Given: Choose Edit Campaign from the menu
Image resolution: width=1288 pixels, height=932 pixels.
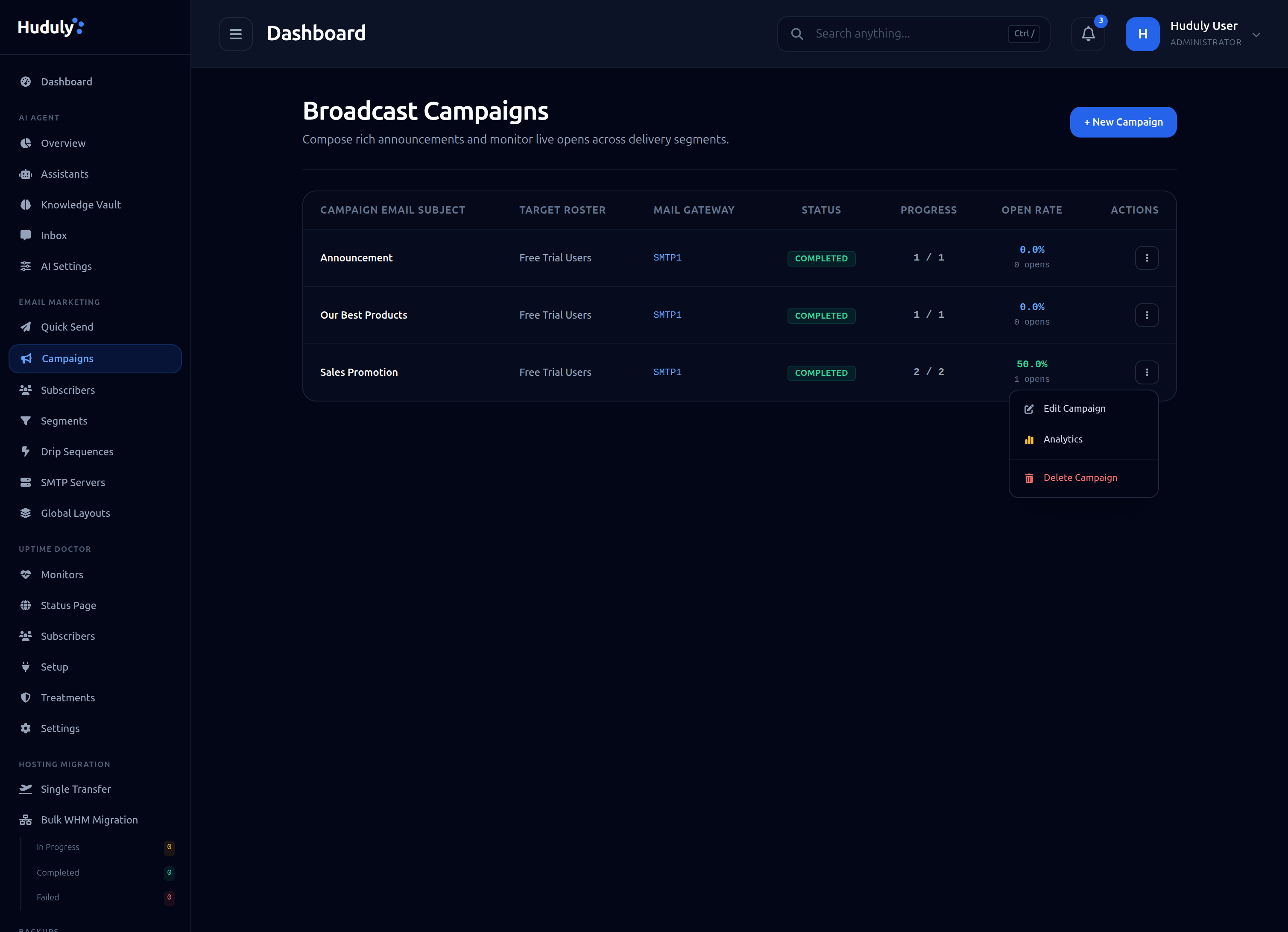Looking at the screenshot, I should tap(1083, 409).
